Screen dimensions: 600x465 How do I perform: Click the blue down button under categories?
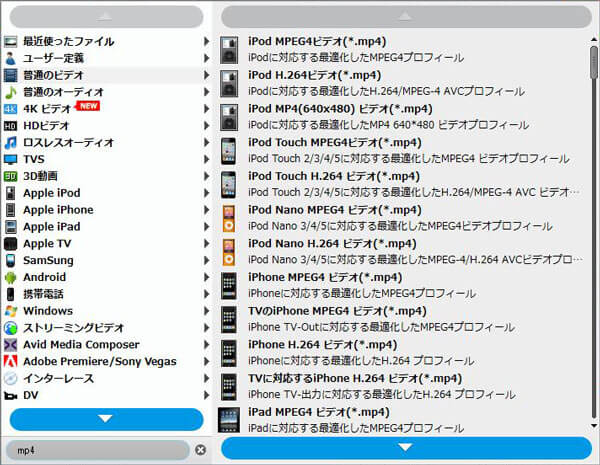(x=106, y=419)
